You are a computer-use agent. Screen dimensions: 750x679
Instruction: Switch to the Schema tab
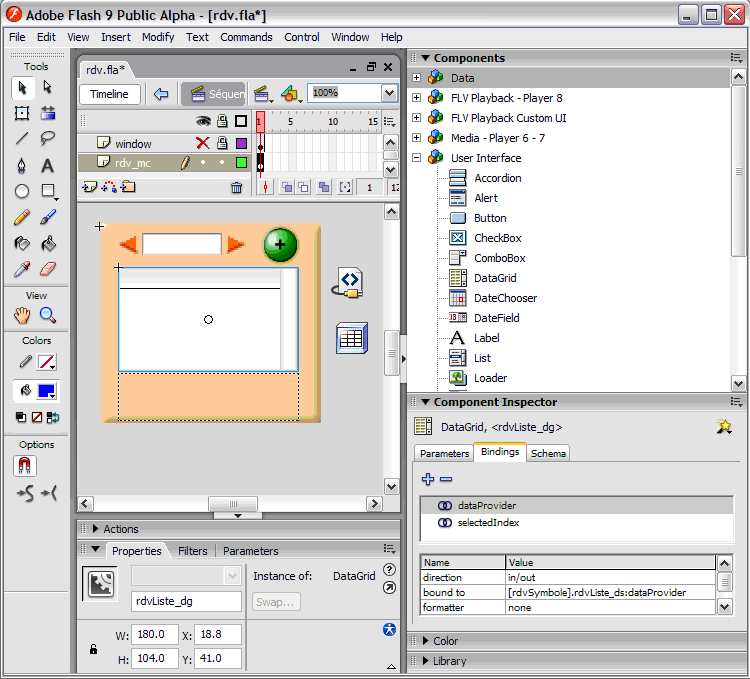pos(548,453)
